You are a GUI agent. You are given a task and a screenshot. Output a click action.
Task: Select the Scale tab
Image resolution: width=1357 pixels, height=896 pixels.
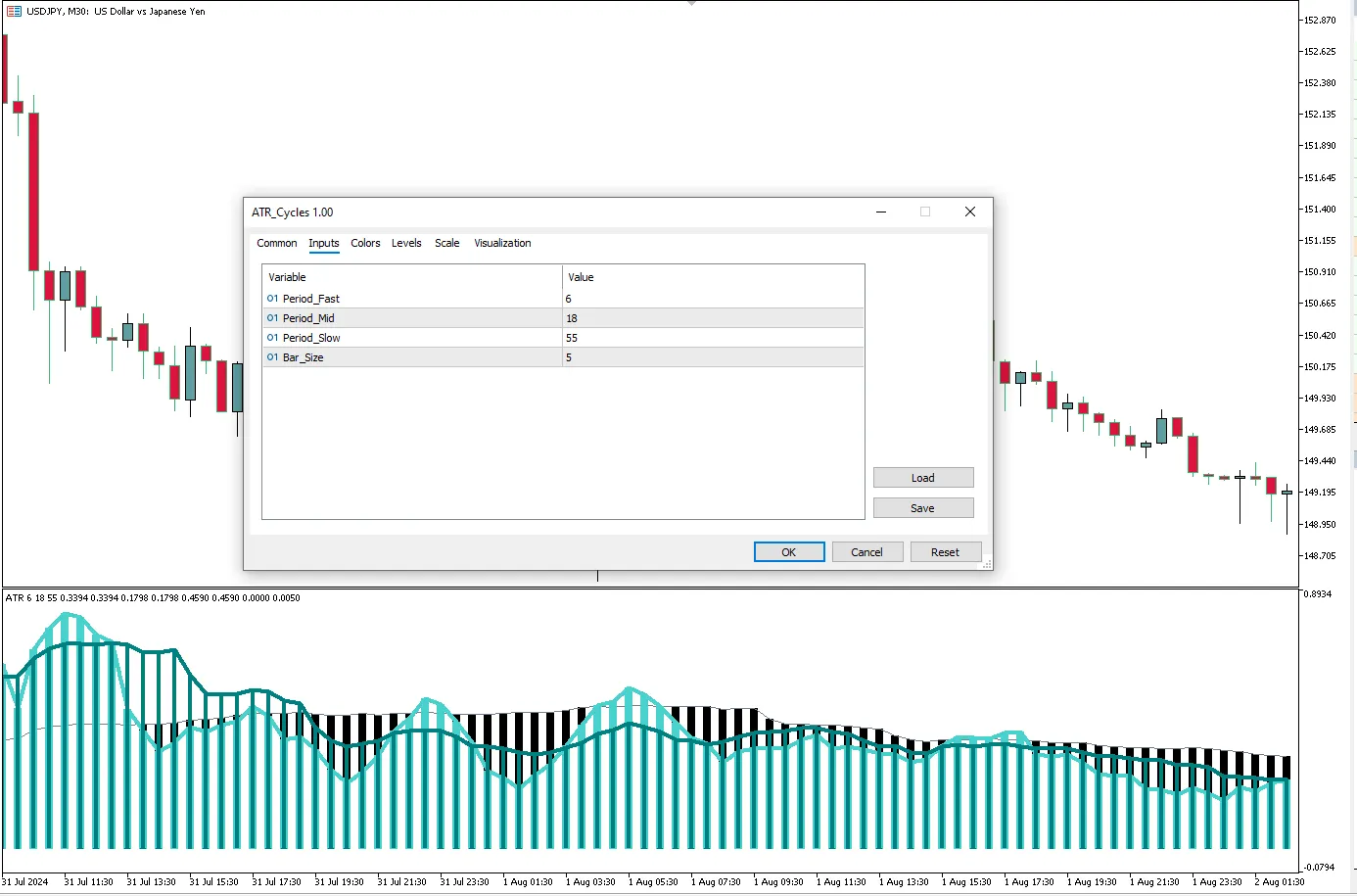[446, 243]
